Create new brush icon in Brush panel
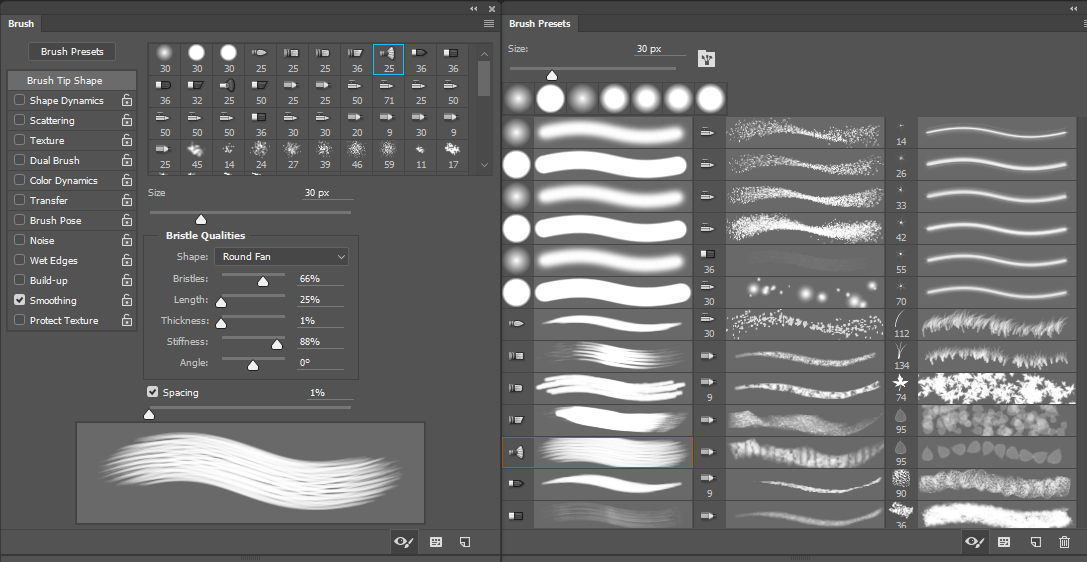 coord(465,541)
